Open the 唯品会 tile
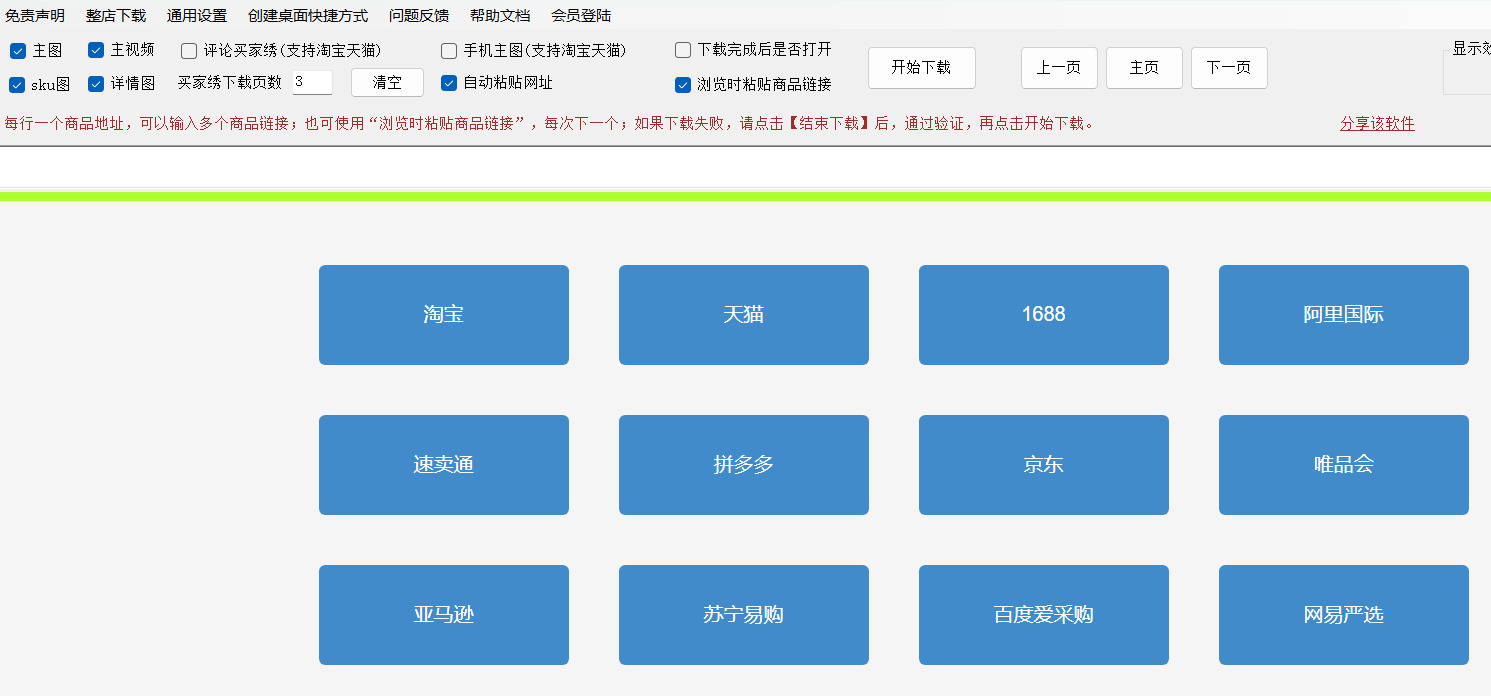1491x696 pixels. 1344,465
